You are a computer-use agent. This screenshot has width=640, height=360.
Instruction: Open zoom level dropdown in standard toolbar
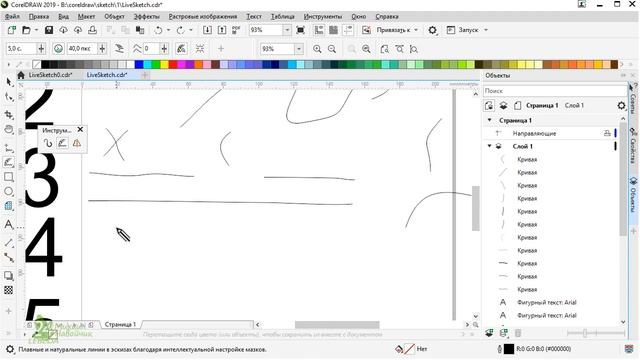(x=287, y=30)
